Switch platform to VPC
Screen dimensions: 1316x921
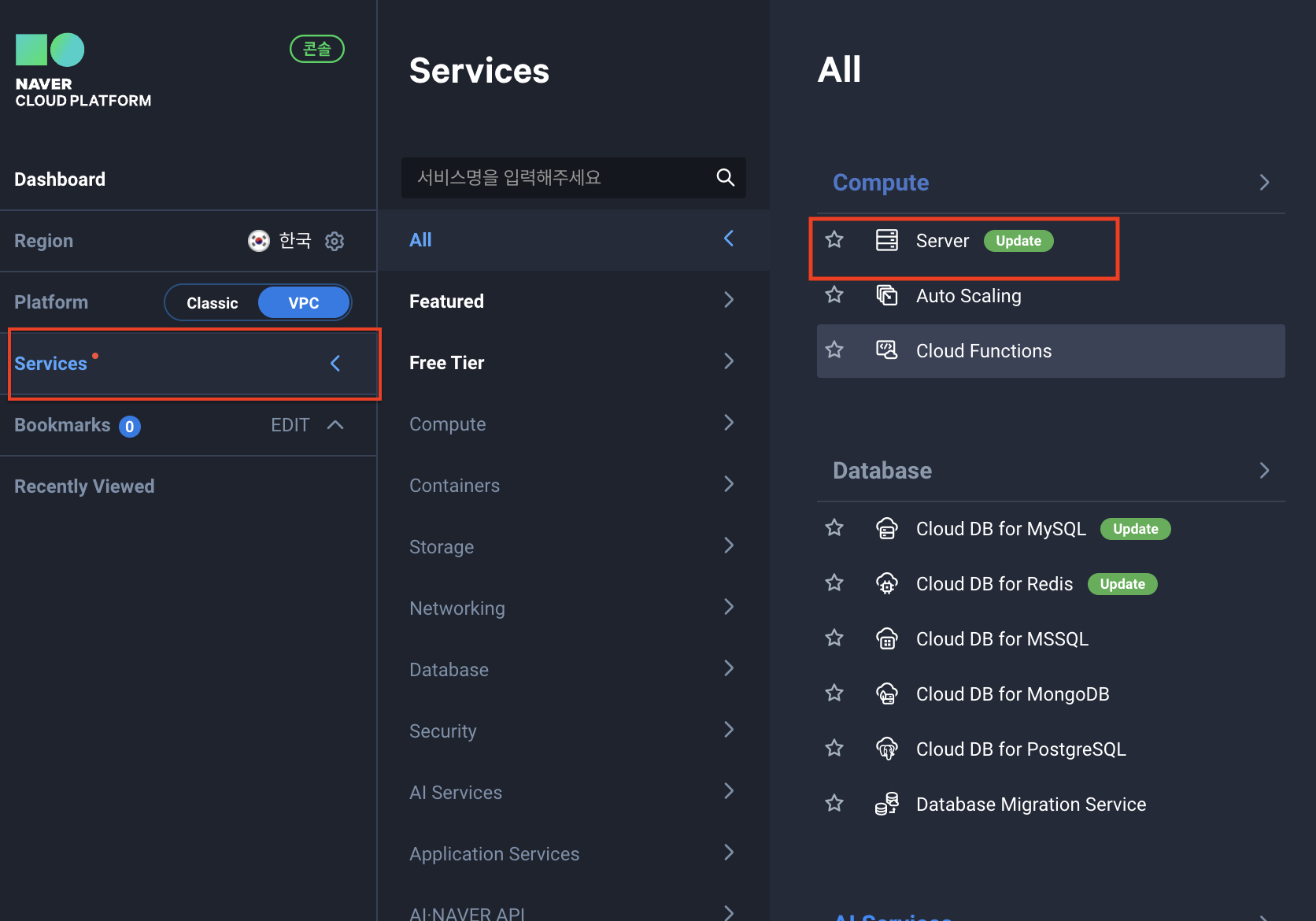click(x=304, y=303)
